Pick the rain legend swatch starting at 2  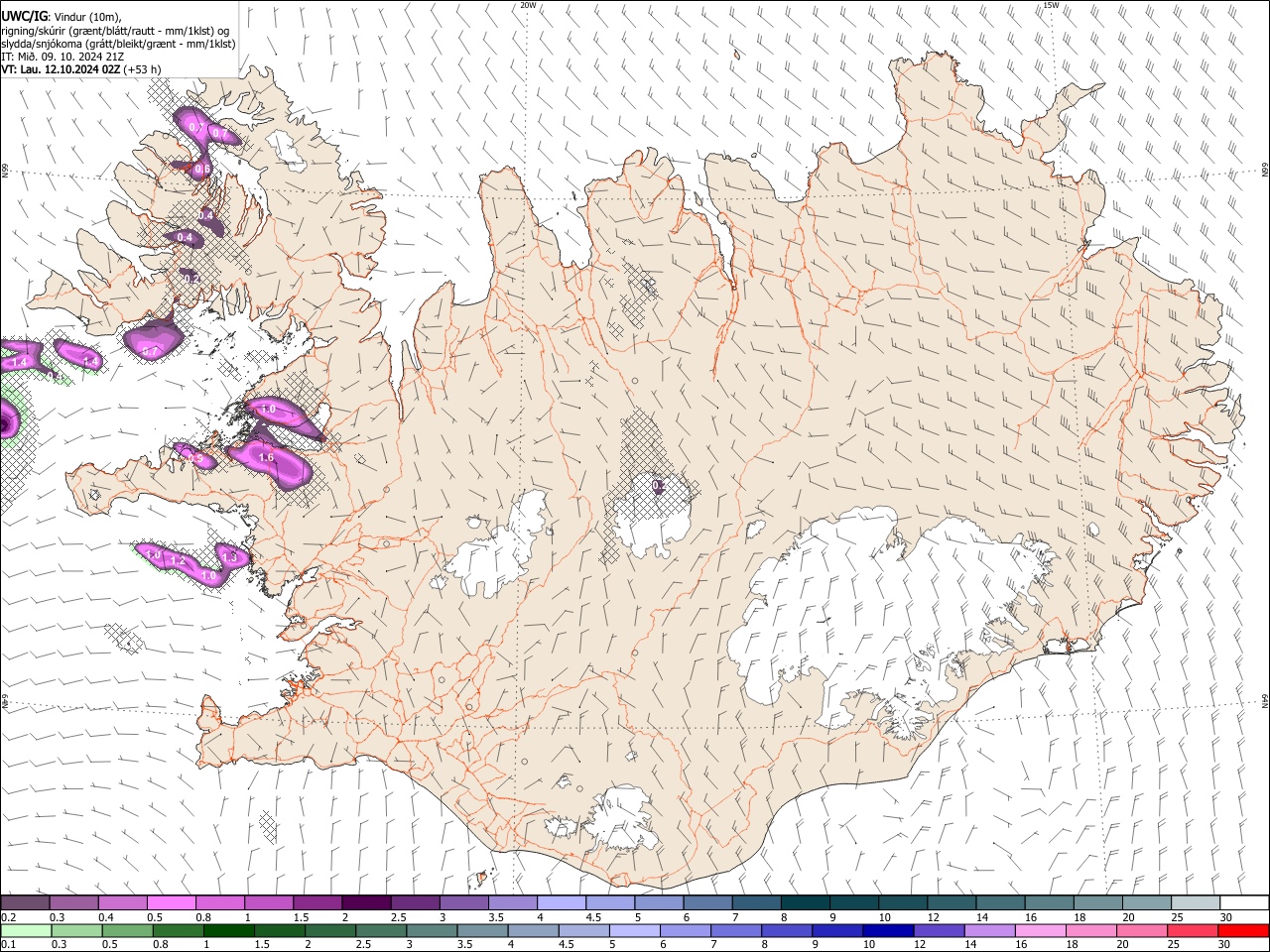tap(331, 930)
